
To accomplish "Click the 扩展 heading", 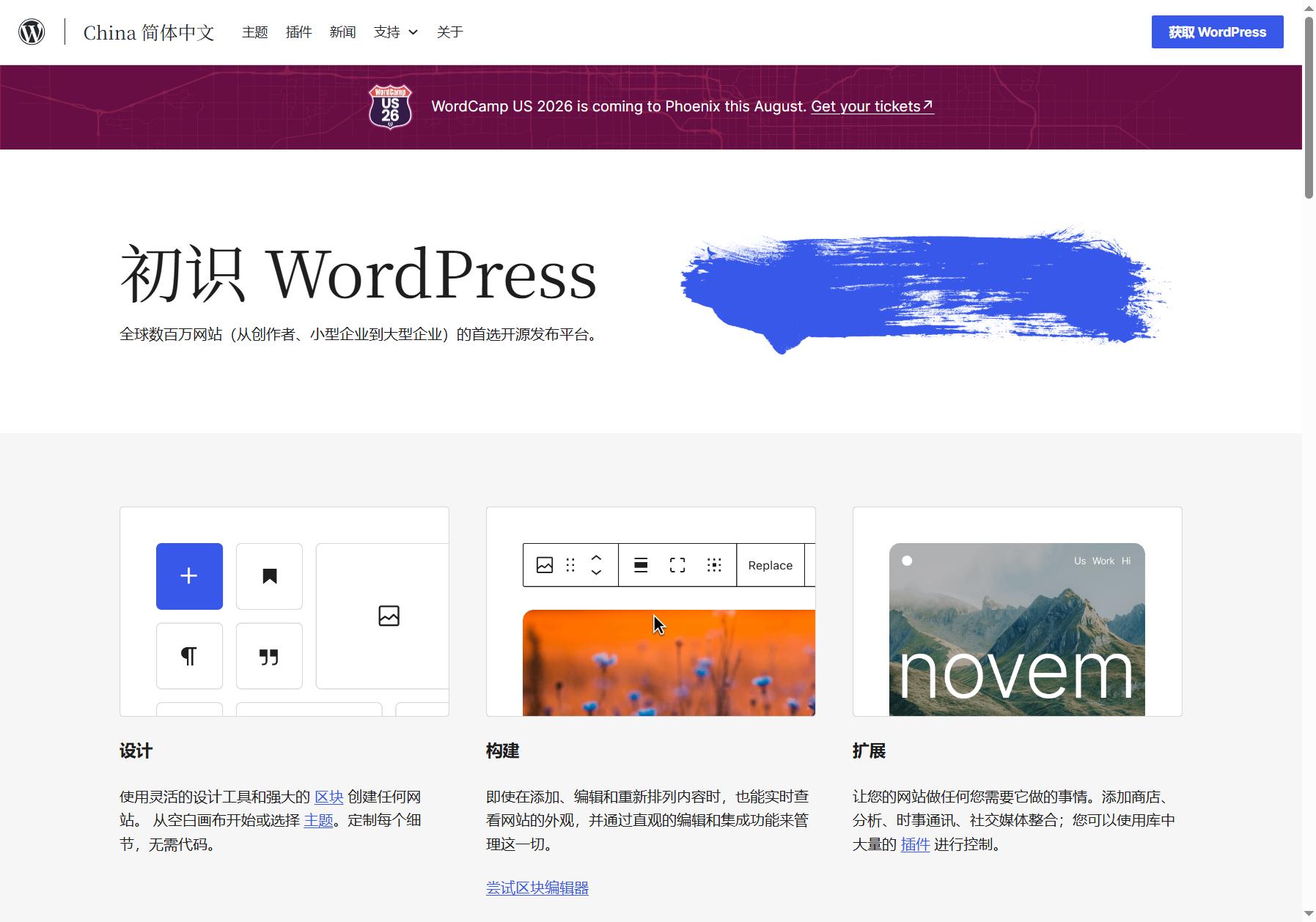I will [869, 751].
